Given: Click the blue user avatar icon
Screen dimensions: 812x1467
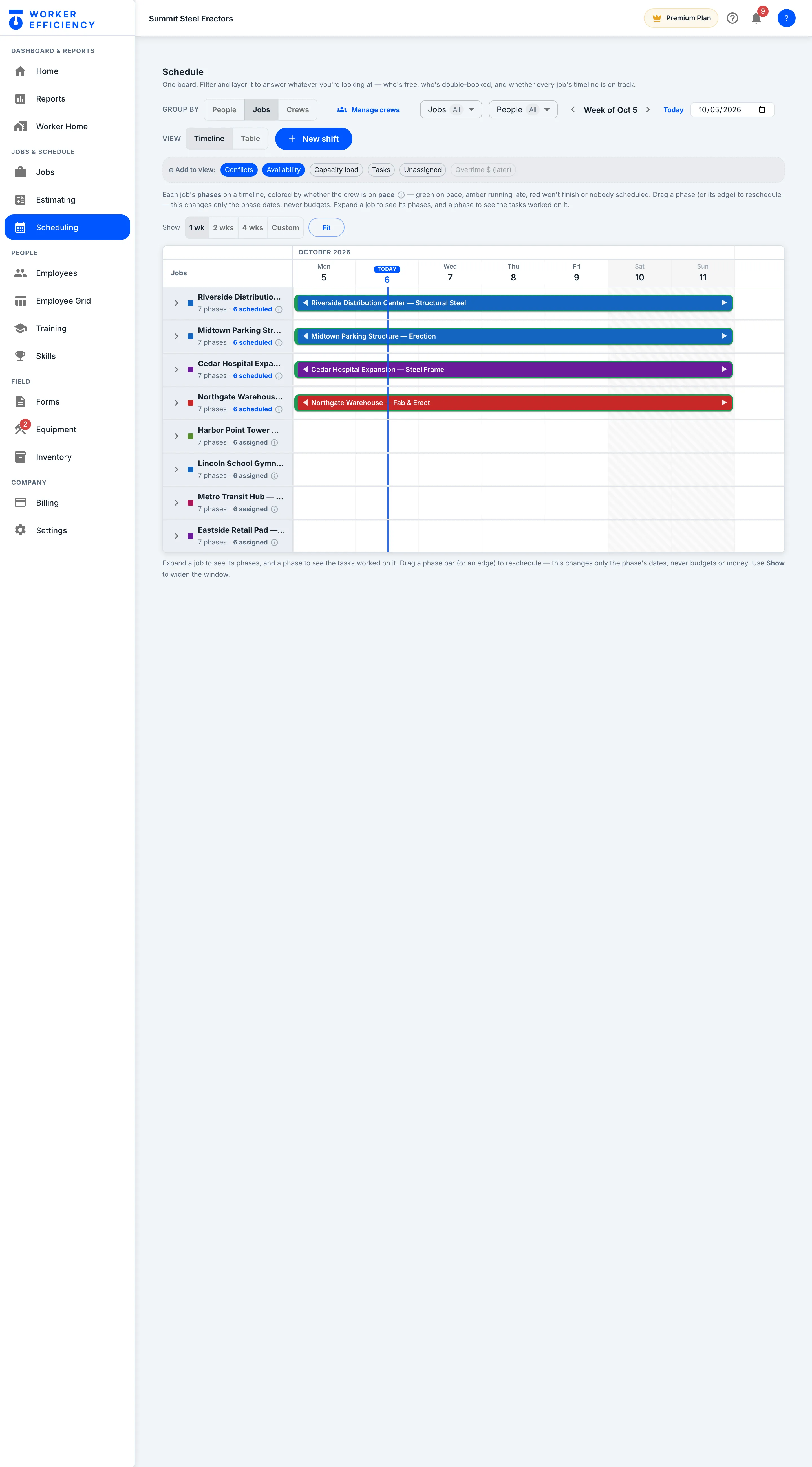Looking at the screenshot, I should (786, 18).
